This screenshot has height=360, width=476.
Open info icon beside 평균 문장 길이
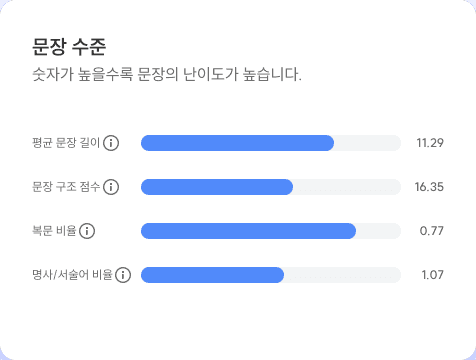click(x=111, y=143)
